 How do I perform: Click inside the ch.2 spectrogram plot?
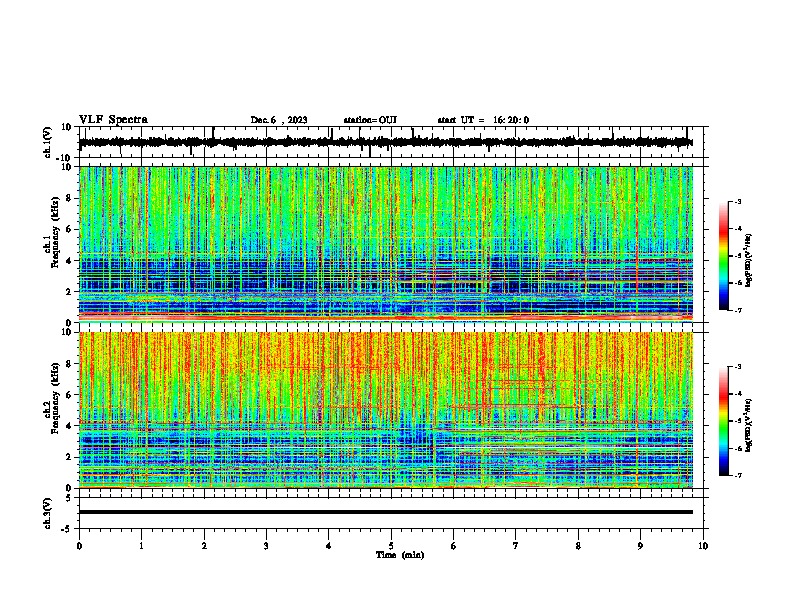(386, 410)
